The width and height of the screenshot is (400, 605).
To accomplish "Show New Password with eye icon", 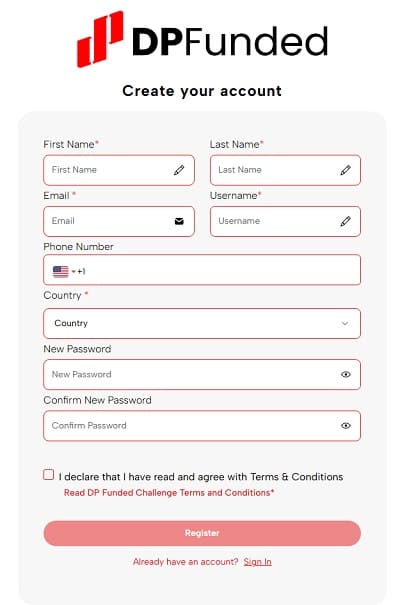I will point(346,374).
